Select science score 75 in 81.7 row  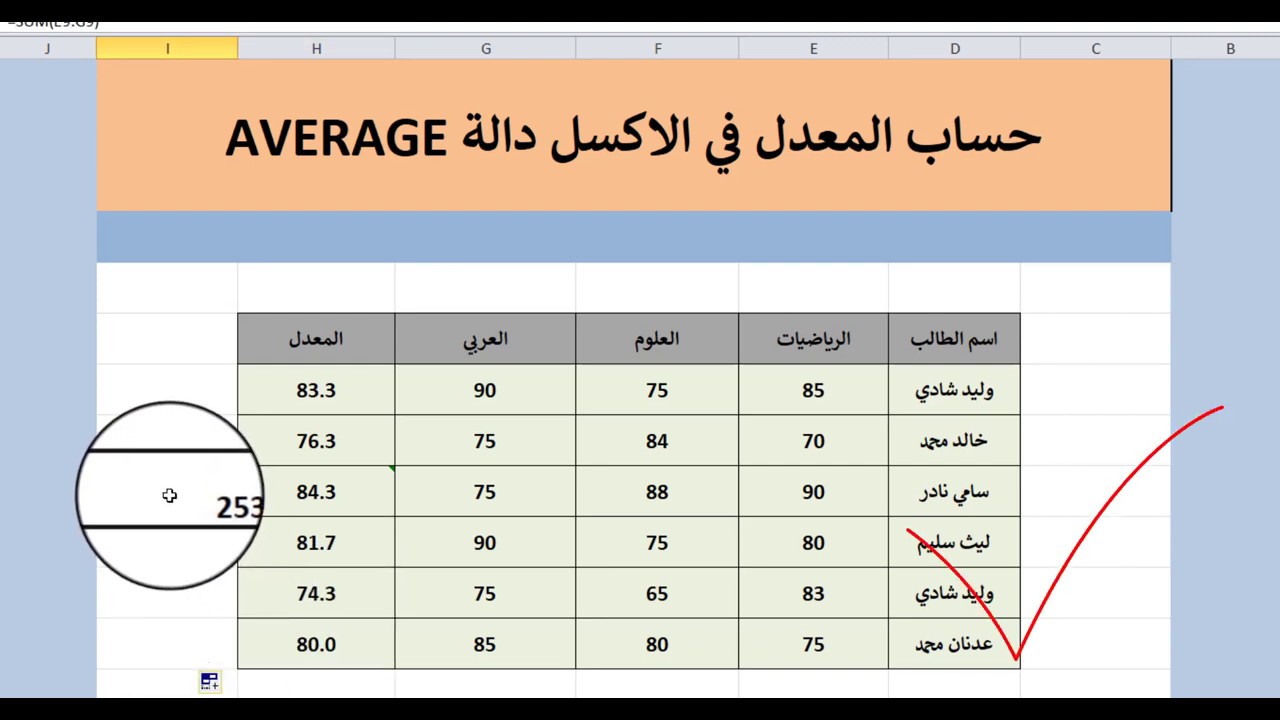(x=657, y=542)
